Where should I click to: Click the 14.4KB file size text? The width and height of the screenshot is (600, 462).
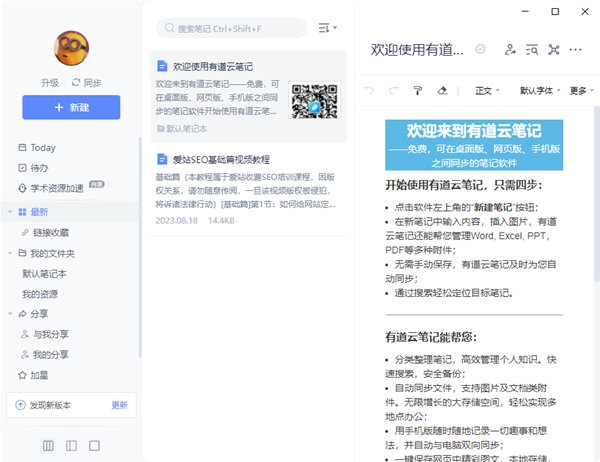pyautogui.click(x=221, y=220)
